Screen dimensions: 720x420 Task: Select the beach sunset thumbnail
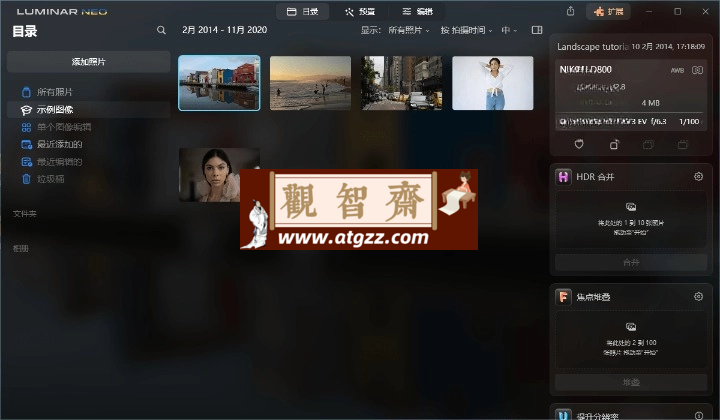tap(310, 83)
